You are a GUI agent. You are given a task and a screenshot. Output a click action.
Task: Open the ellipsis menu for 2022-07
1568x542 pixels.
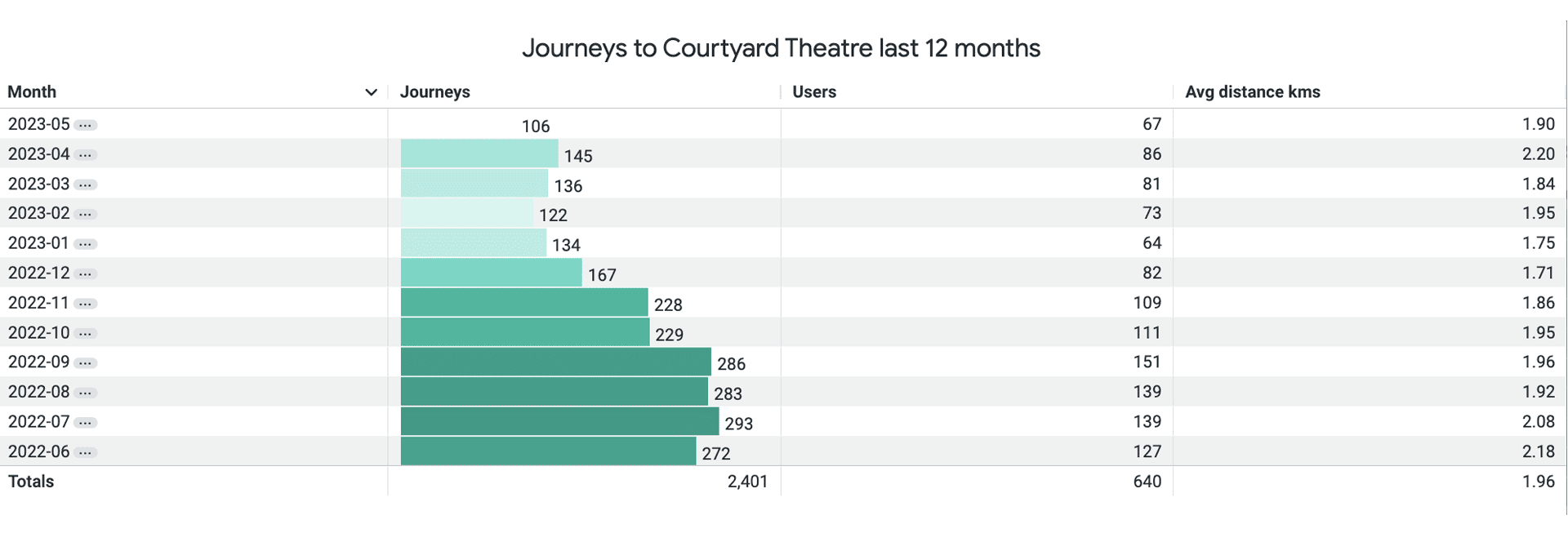pos(85,422)
